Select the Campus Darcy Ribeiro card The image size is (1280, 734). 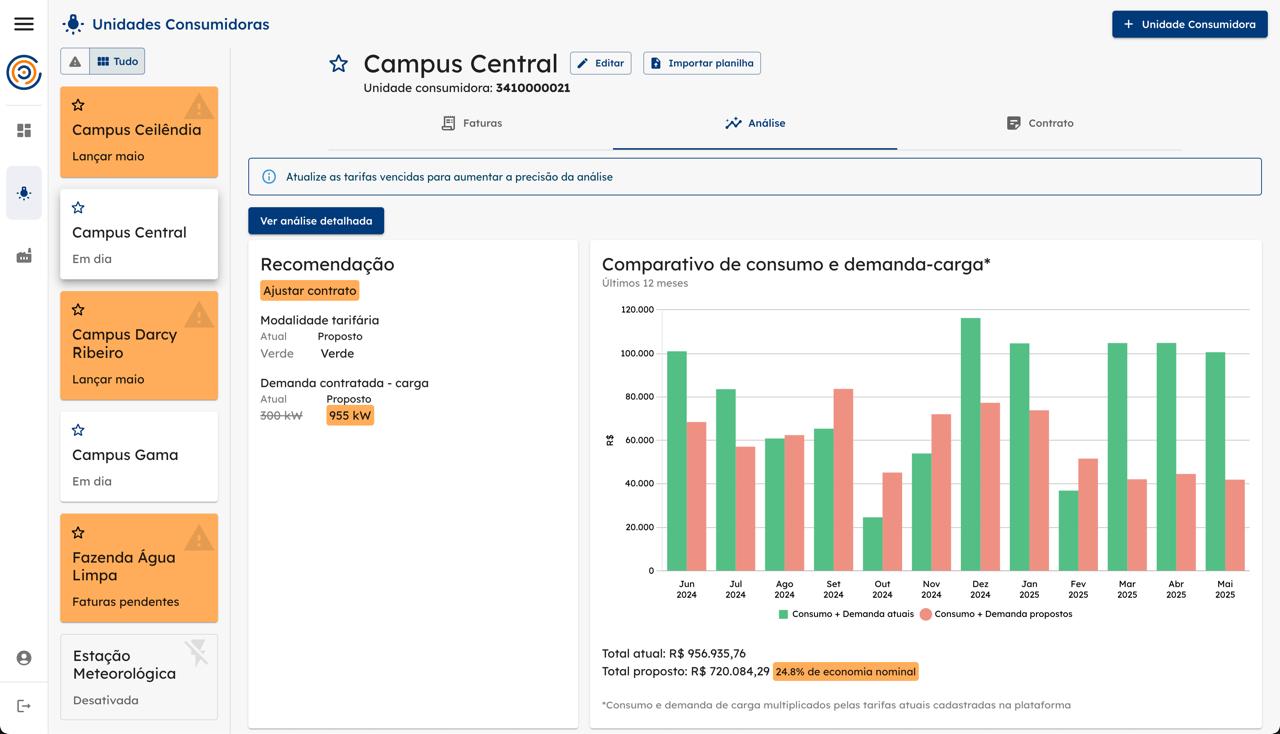(139, 344)
